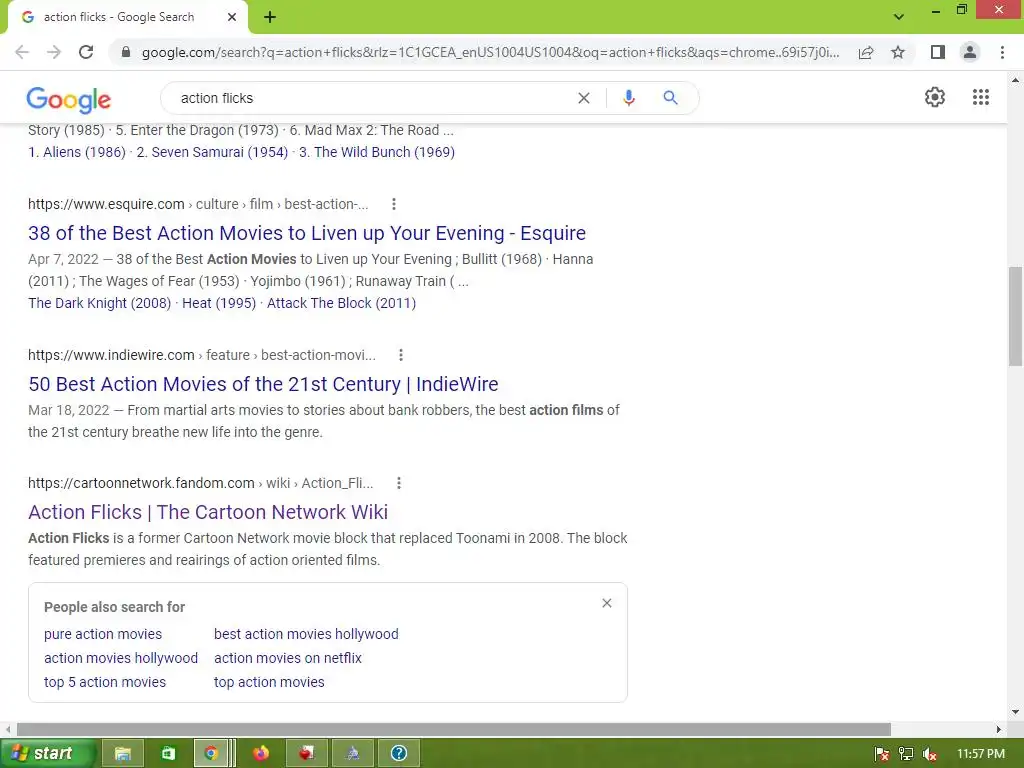Search for 'top action movies' suggestion

(x=269, y=682)
